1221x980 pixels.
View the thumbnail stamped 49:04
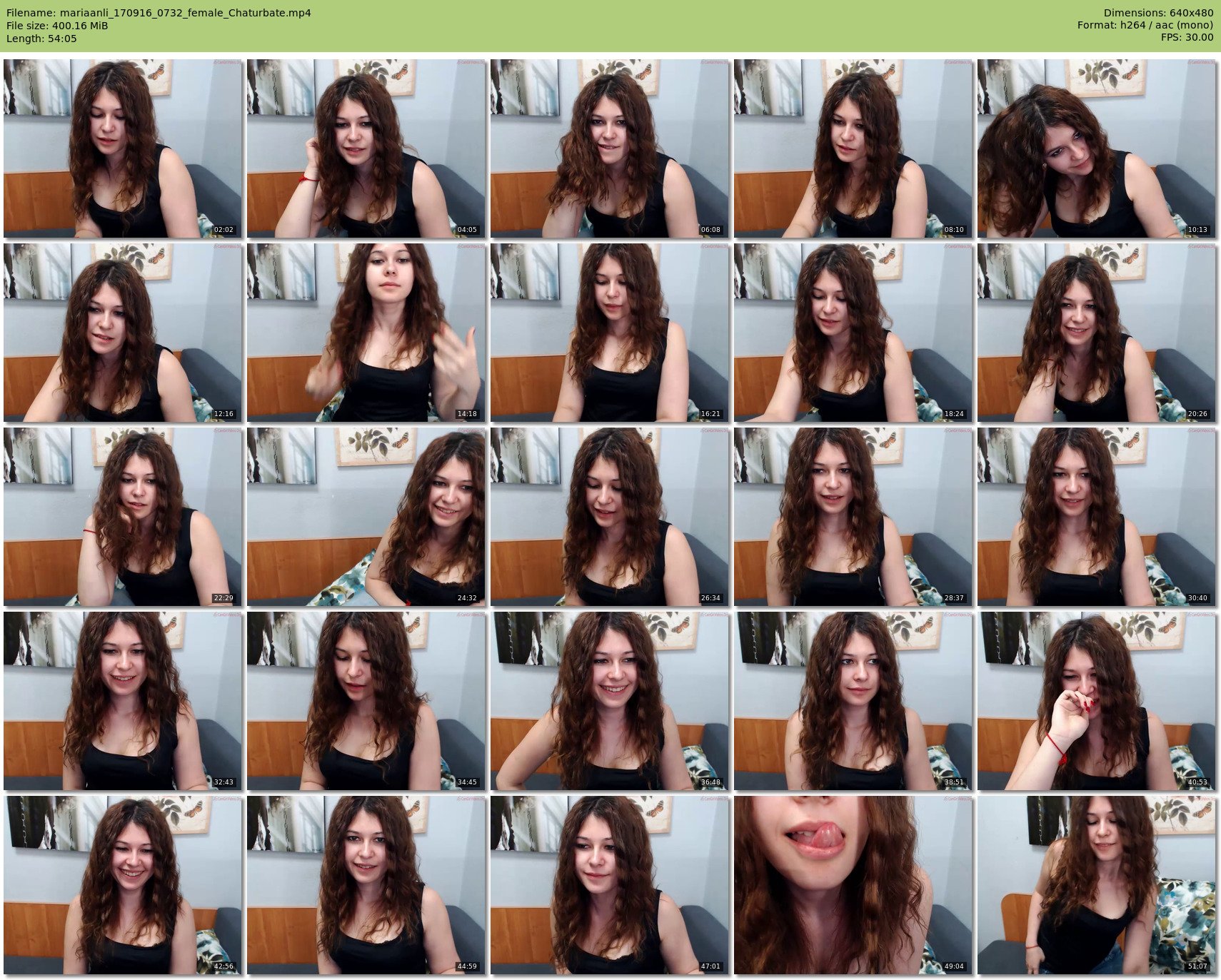pyautogui.click(x=853, y=885)
